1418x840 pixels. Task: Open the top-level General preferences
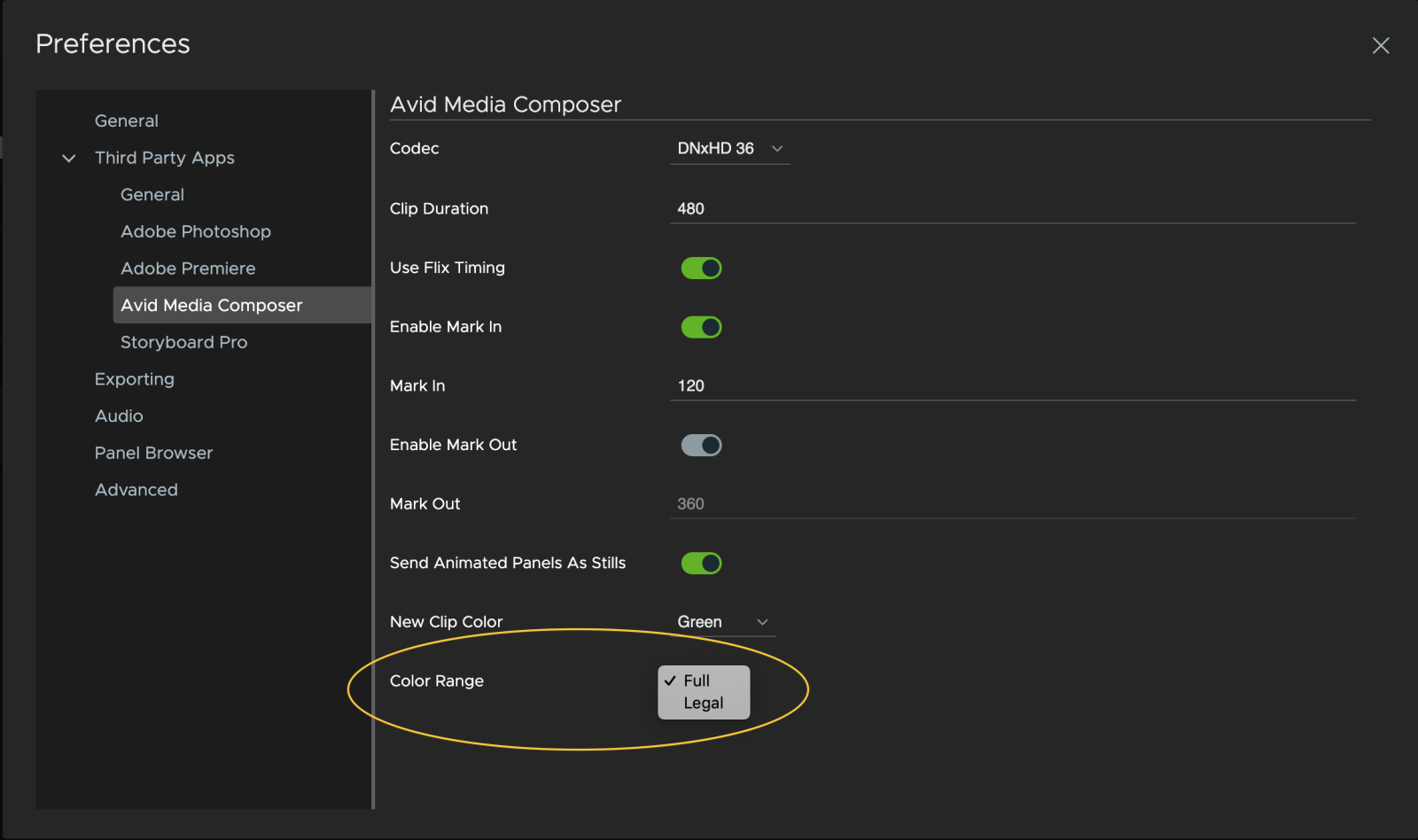(x=127, y=121)
